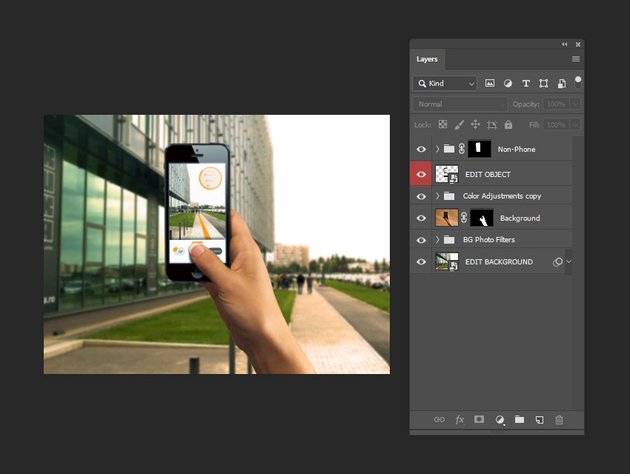Lock artboard nesting icon
This screenshot has height=474, width=630.
click(x=492, y=125)
